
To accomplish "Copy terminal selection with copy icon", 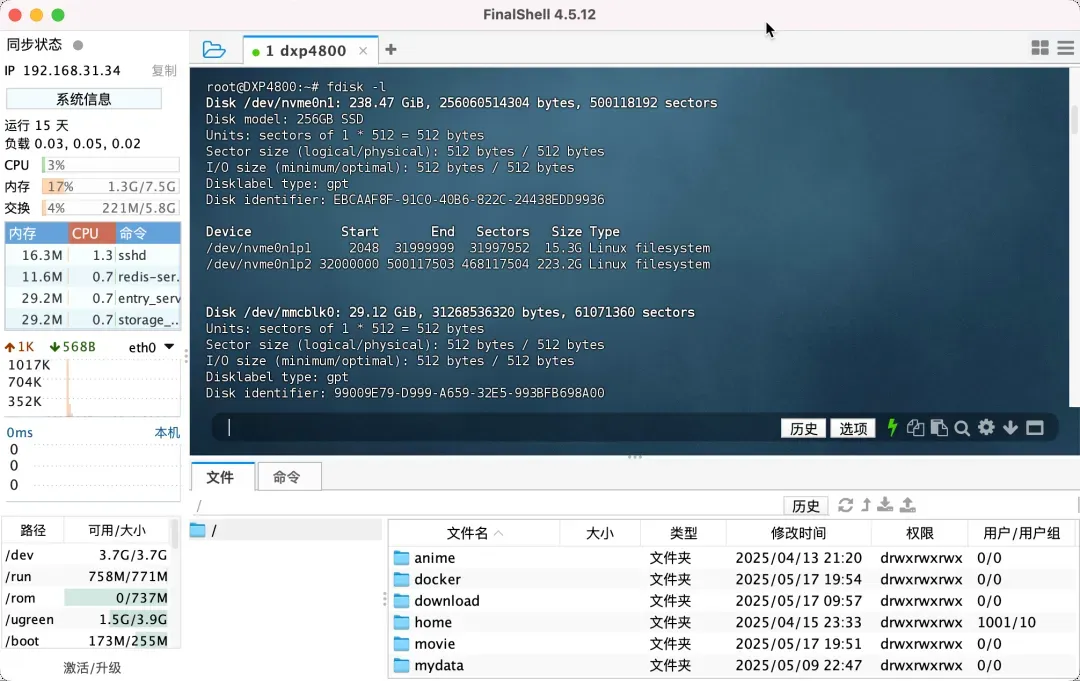I will [915, 428].
